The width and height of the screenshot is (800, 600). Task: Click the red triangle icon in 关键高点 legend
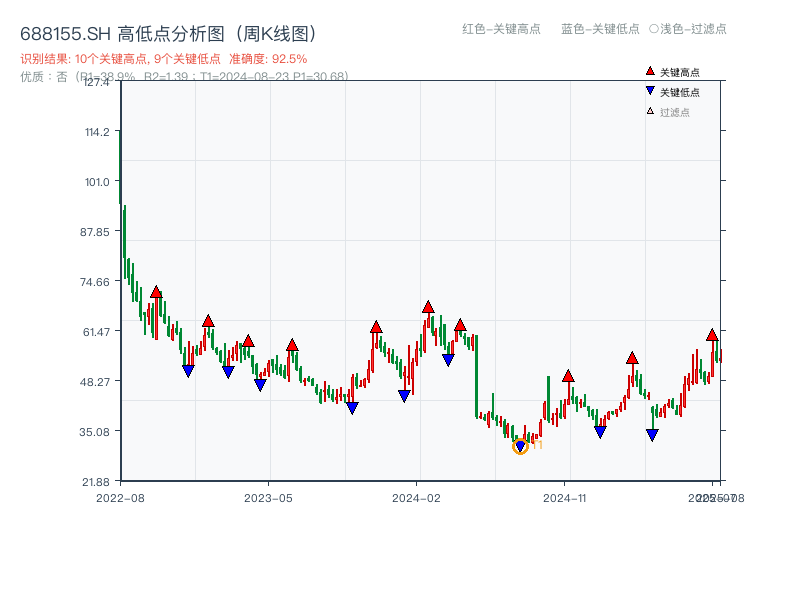pos(650,71)
